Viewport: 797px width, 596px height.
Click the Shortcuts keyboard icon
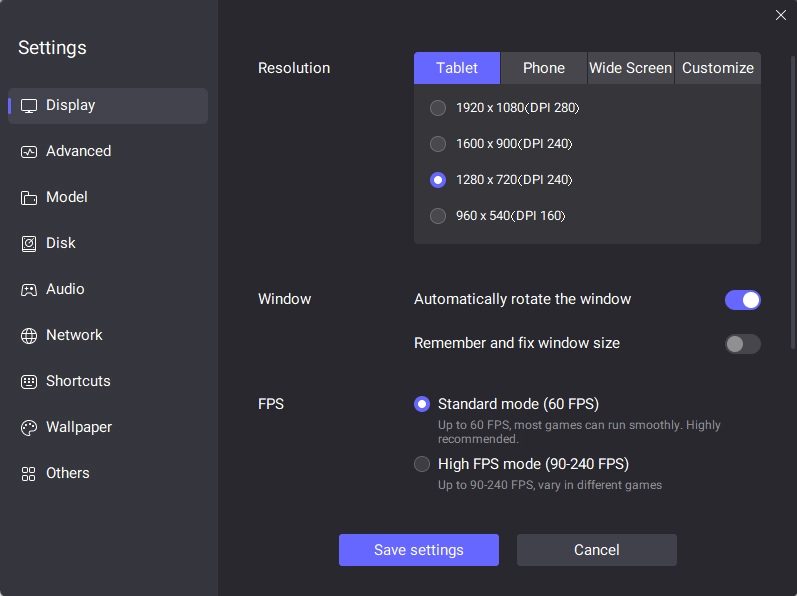(29, 382)
